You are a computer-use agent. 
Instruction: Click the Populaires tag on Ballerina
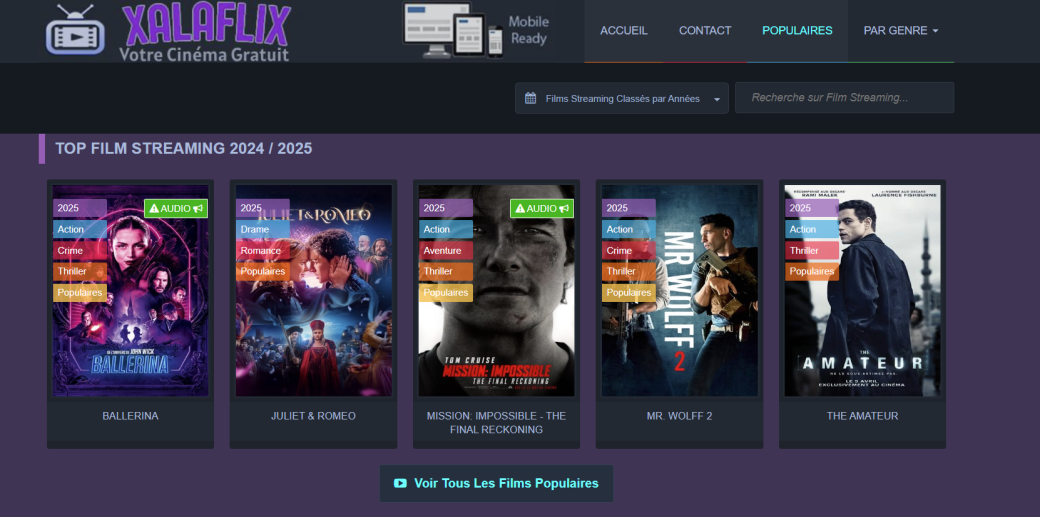[80, 293]
